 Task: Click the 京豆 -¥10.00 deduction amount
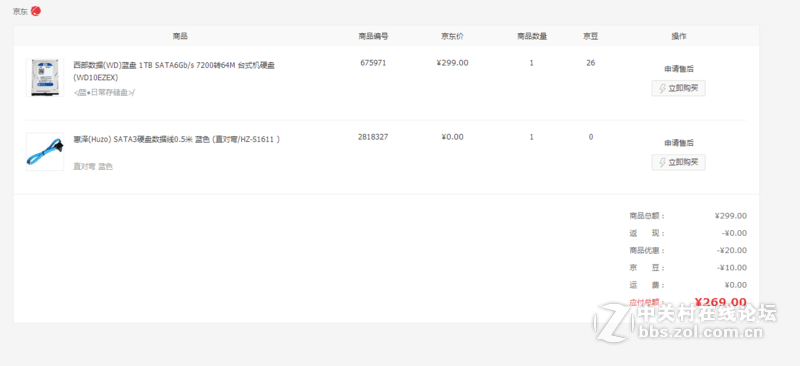[x=732, y=267]
